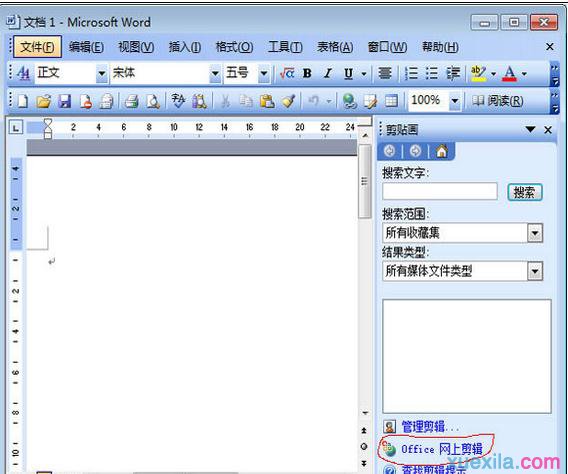
Task: Toggle underline formatting
Action: coord(348,74)
